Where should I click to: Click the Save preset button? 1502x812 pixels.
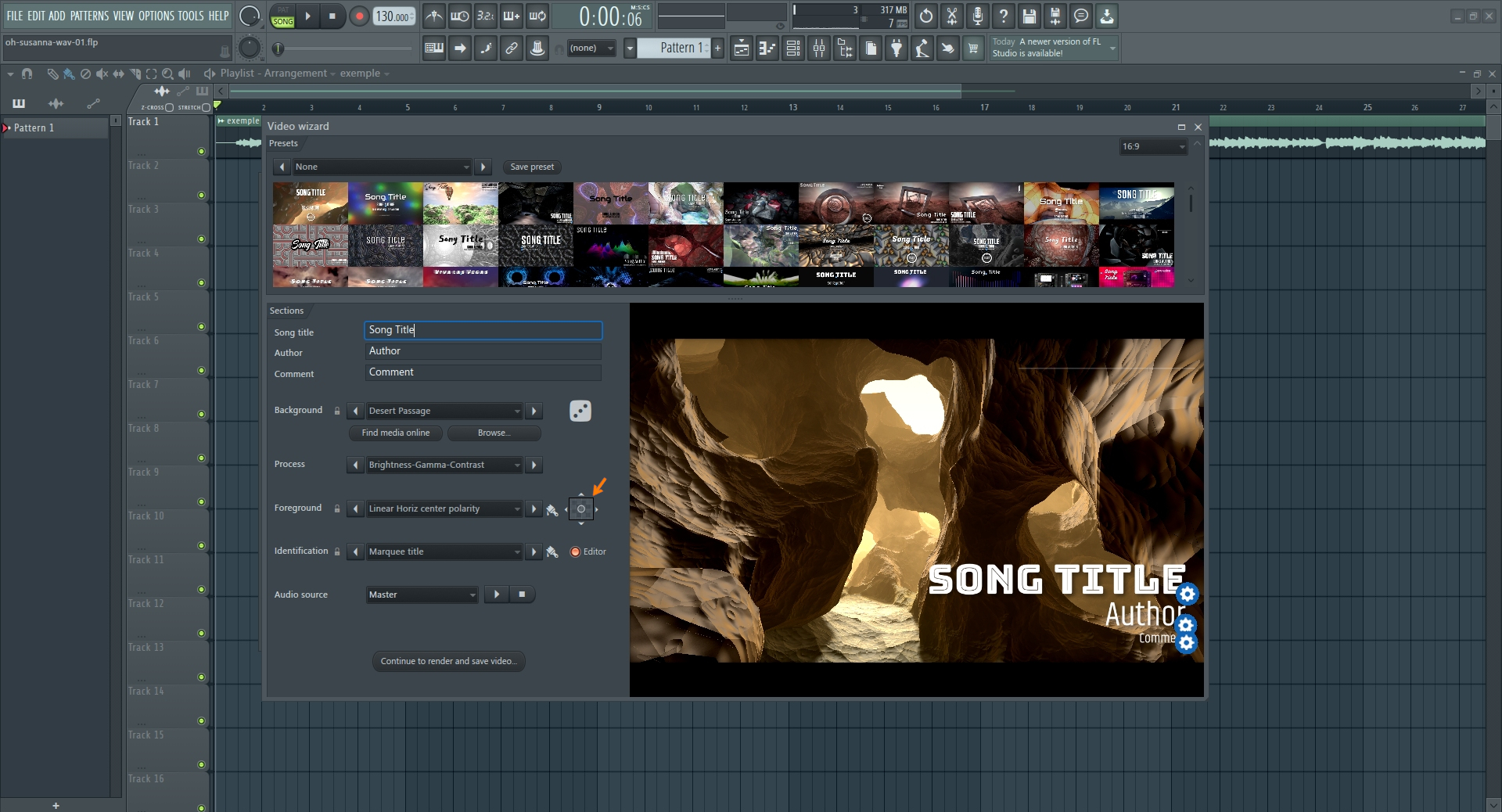click(532, 167)
